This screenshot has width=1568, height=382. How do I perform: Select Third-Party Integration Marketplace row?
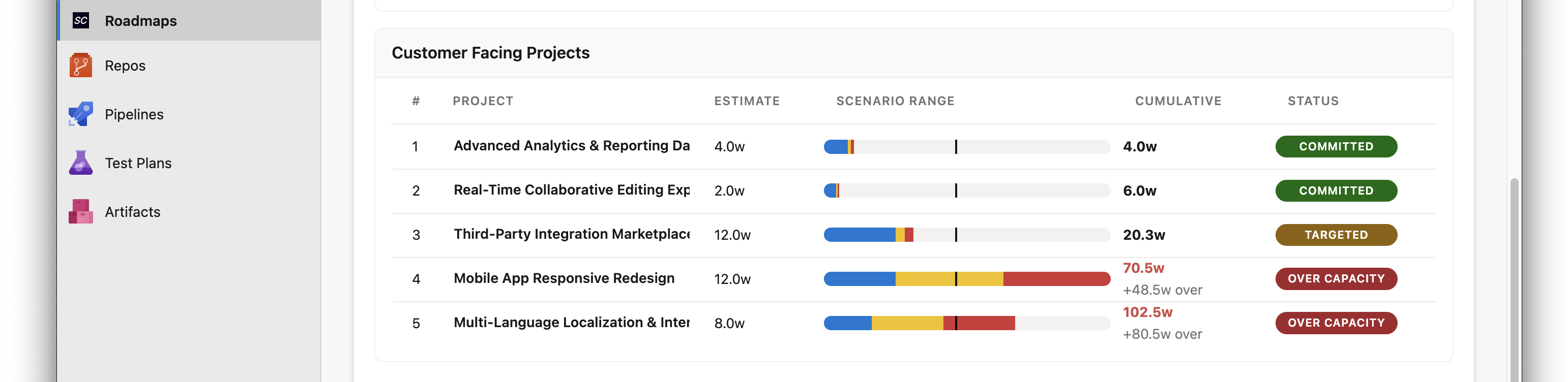click(571, 235)
